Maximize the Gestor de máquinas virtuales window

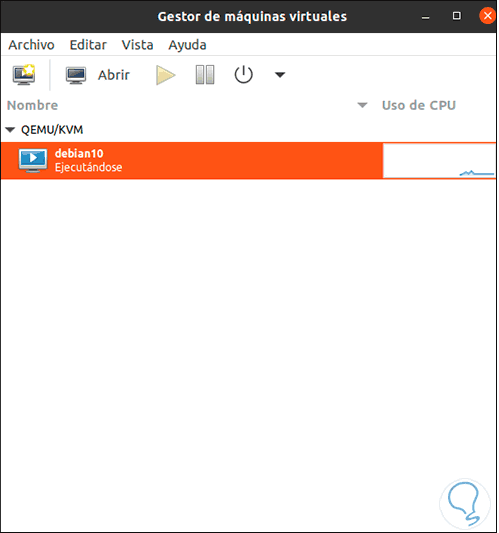coord(457,16)
